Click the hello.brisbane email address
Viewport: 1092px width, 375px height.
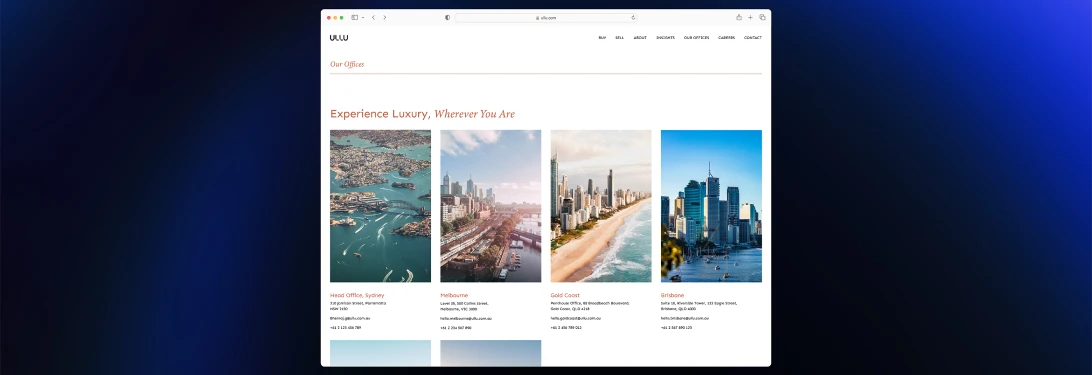coord(685,319)
